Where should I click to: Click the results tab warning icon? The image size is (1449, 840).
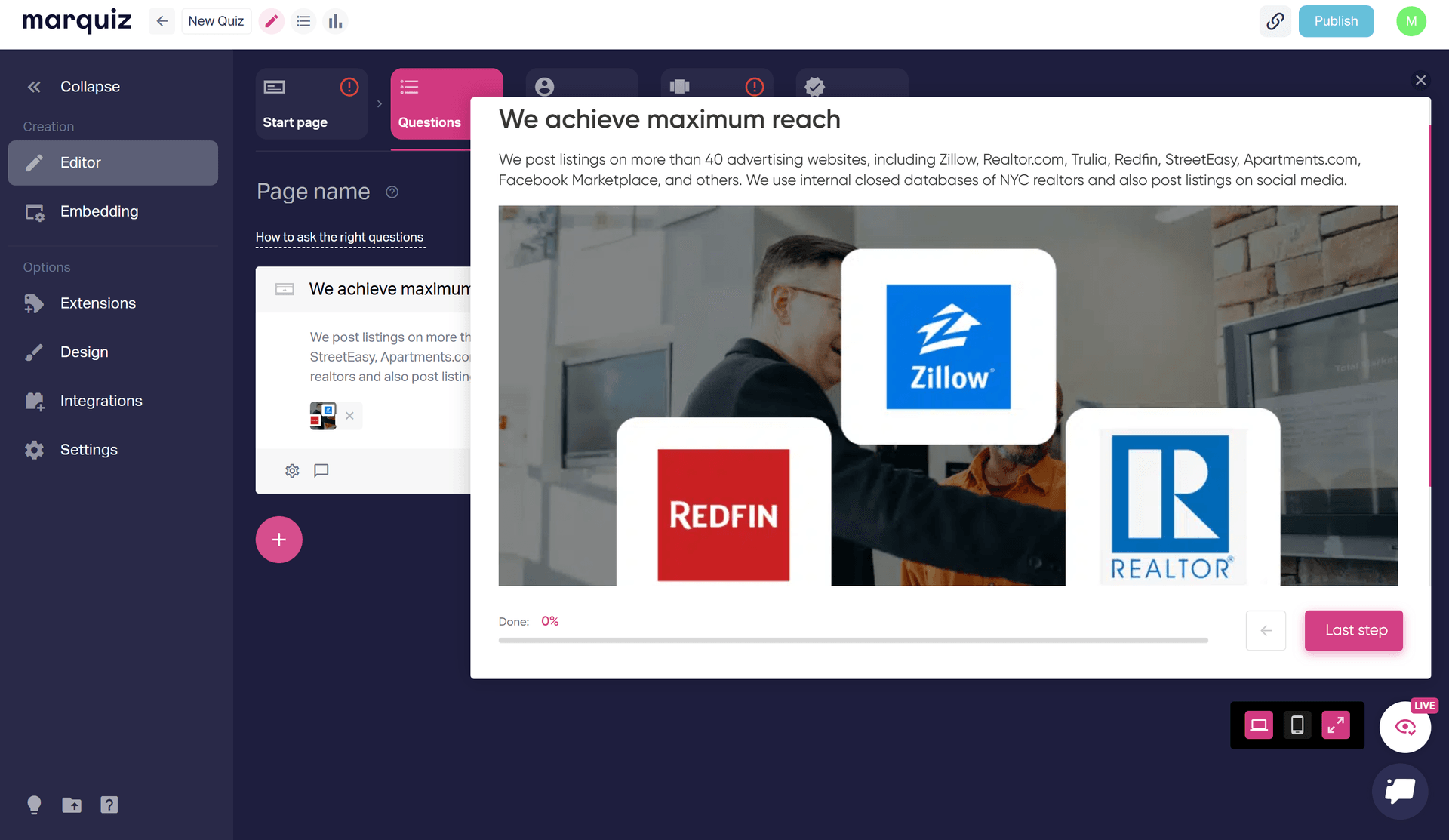tap(754, 87)
